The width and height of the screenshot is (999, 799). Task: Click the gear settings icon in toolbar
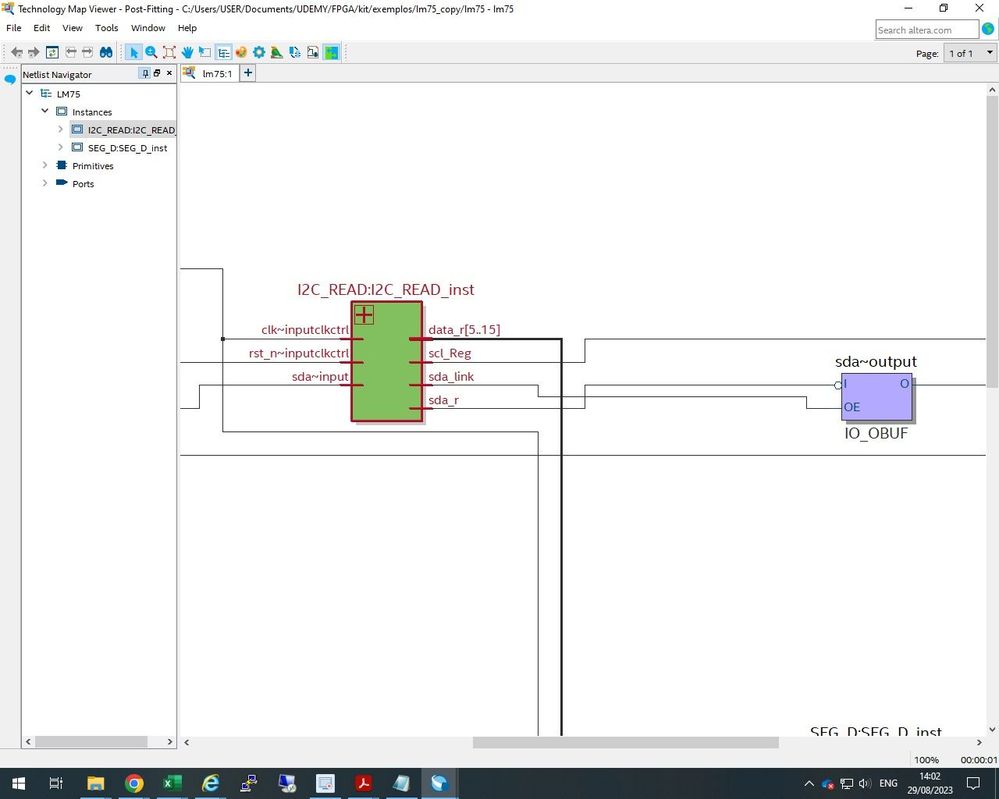point(259,52)
